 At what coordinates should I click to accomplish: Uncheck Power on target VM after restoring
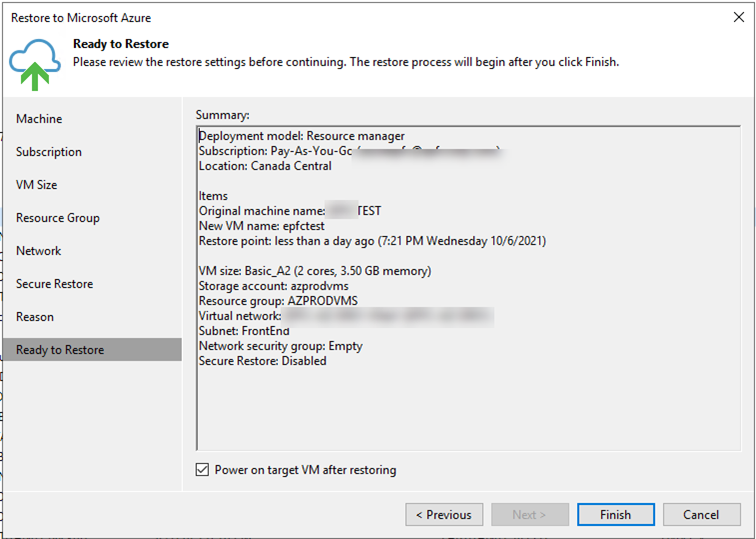click(x=202, y=470)
